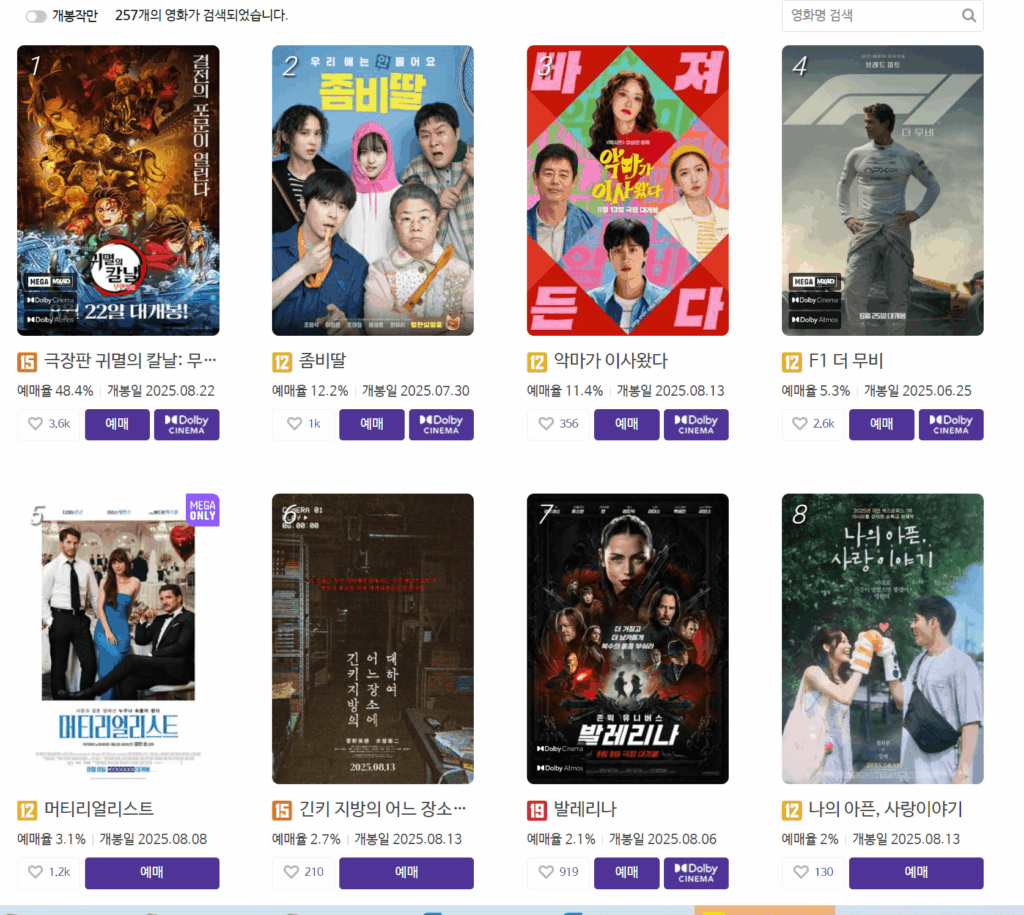Open the F1 더 무비 poster
This screenshot has width=1024, height=915.
(882, 190)
